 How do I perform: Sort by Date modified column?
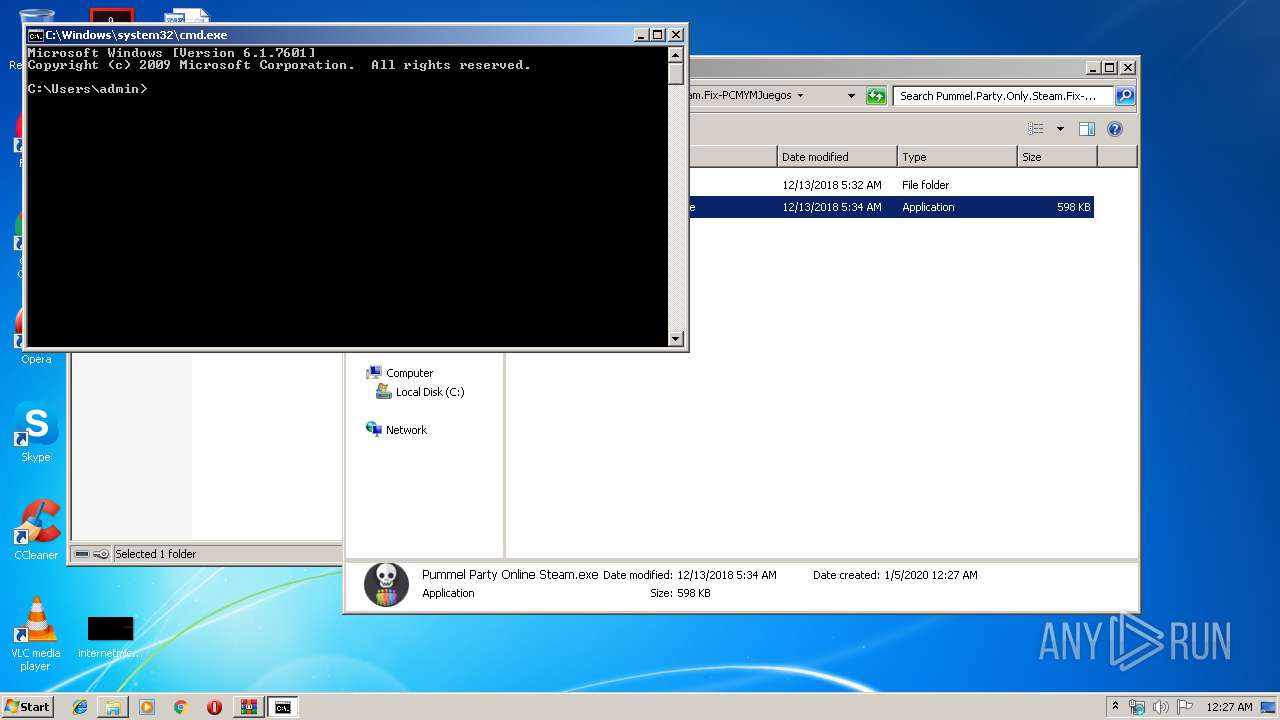837,157
